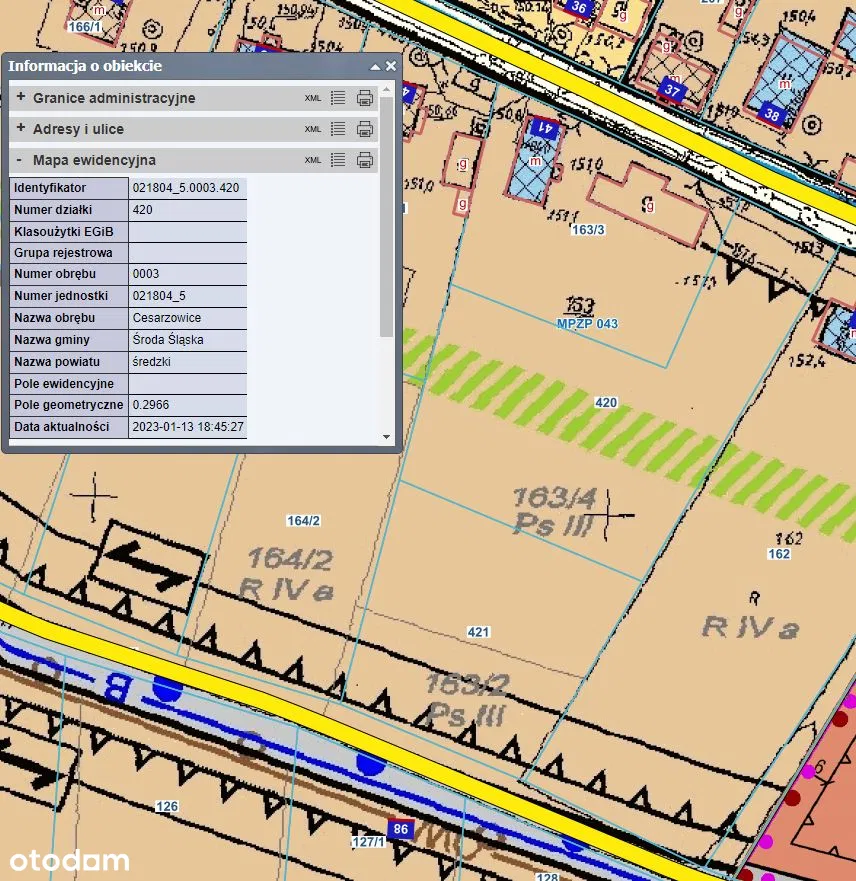Click the MPZP 043 label on map
Viewport: 856px width, 881px height.
click(587, 324)
